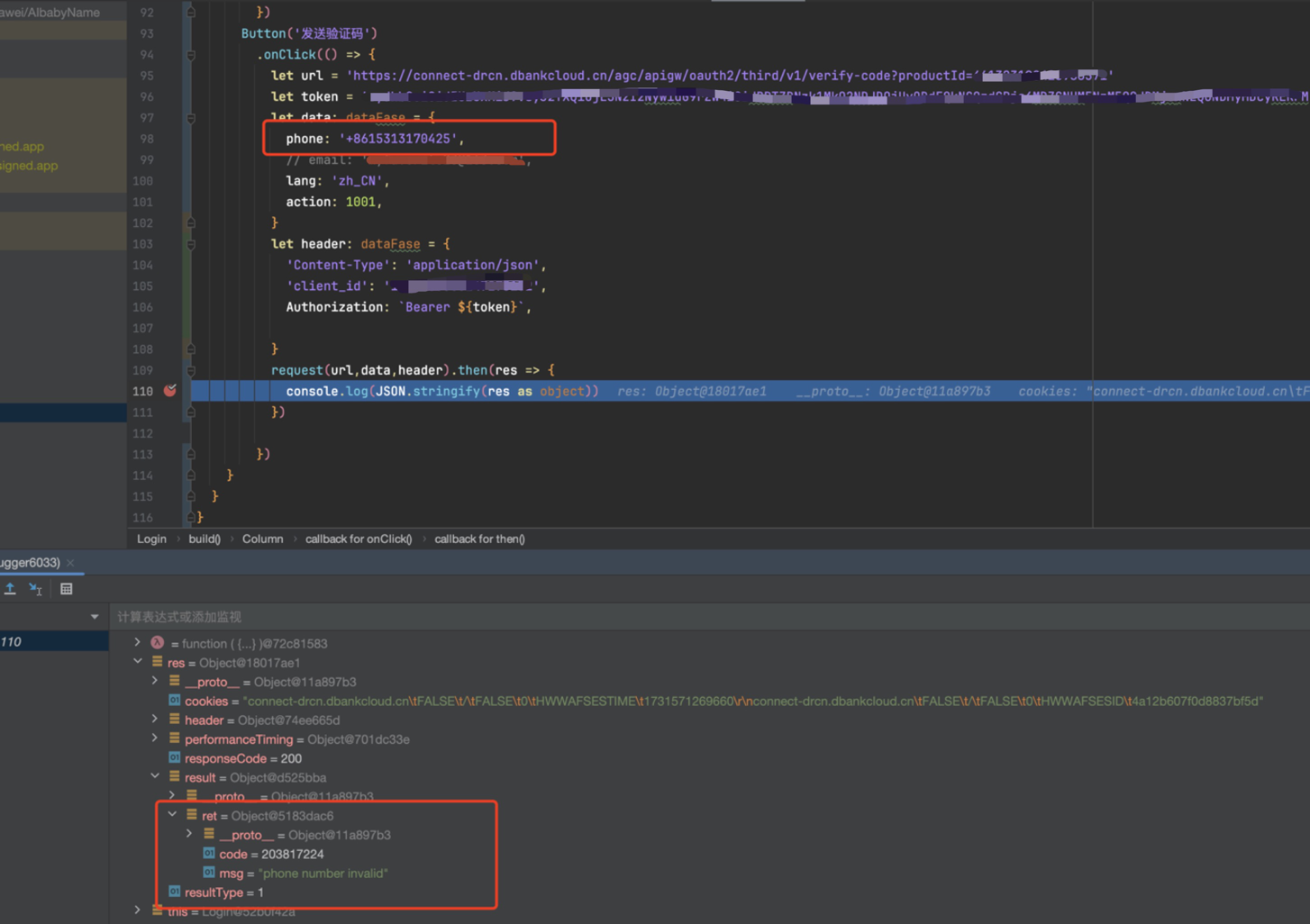The height and width of the screenshot is (924, 1310).
Task: Expand the performanceTiming node
Action: point(155,738)
